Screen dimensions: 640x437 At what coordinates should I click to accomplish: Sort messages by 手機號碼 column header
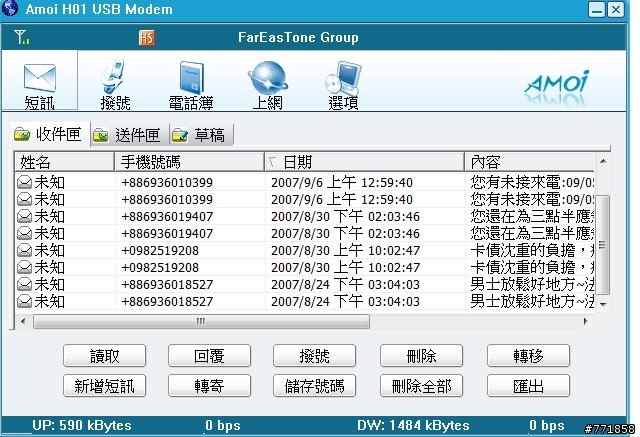[189, 162]
